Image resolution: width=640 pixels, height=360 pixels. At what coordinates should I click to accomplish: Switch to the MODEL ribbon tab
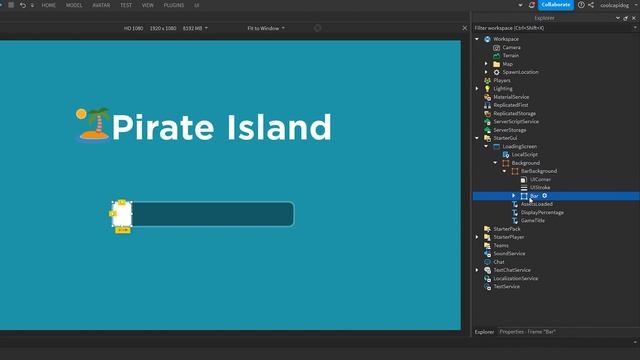click(x=74, y=5)
